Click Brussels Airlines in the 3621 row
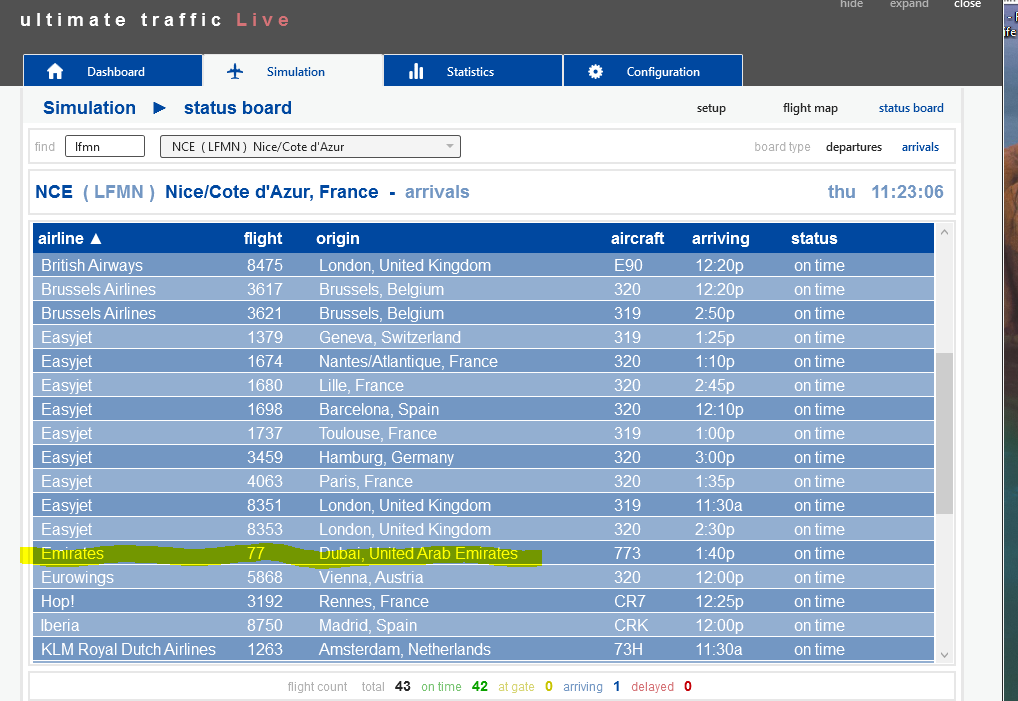1018x701 pixels. 98,314
